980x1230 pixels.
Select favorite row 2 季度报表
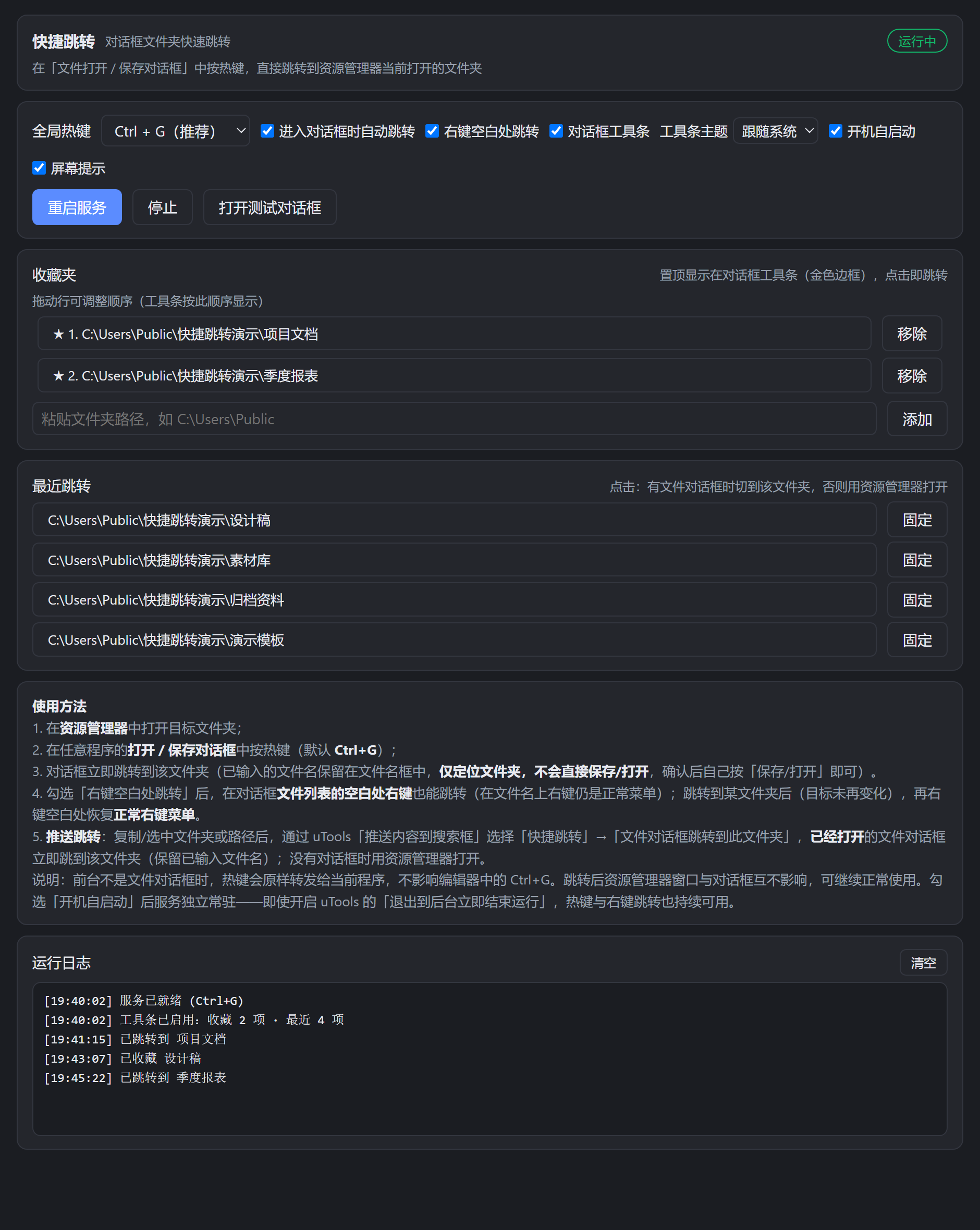(x=455, y=375)
